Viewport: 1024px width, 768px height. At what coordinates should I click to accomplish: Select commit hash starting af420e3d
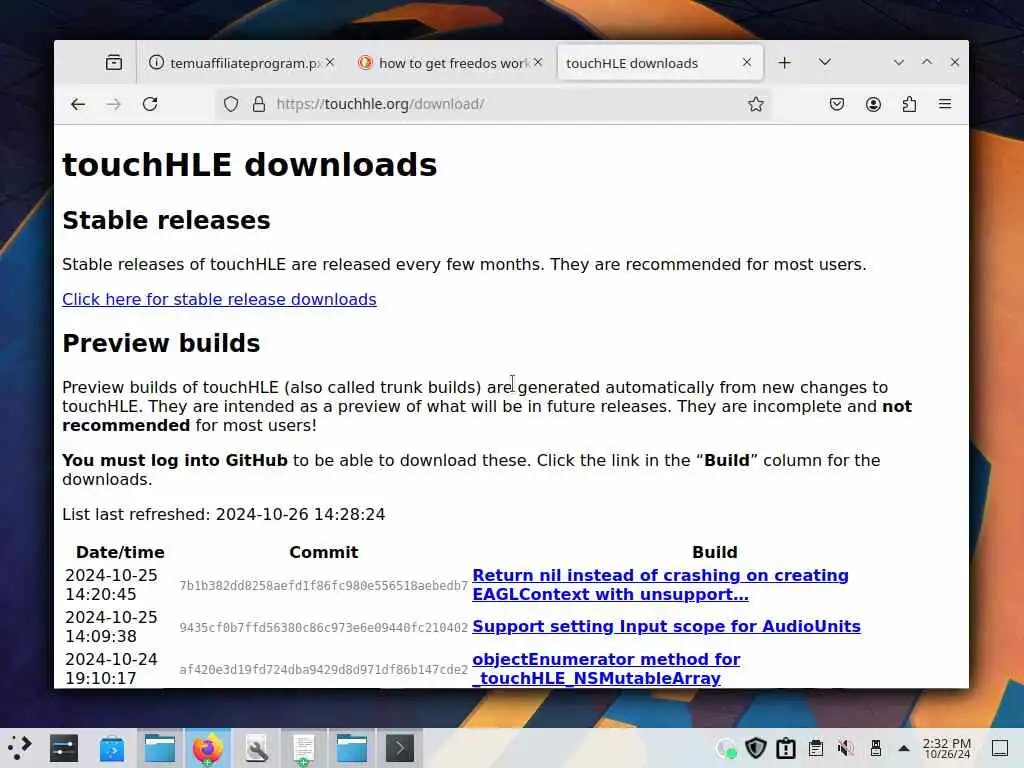point(323,669)
